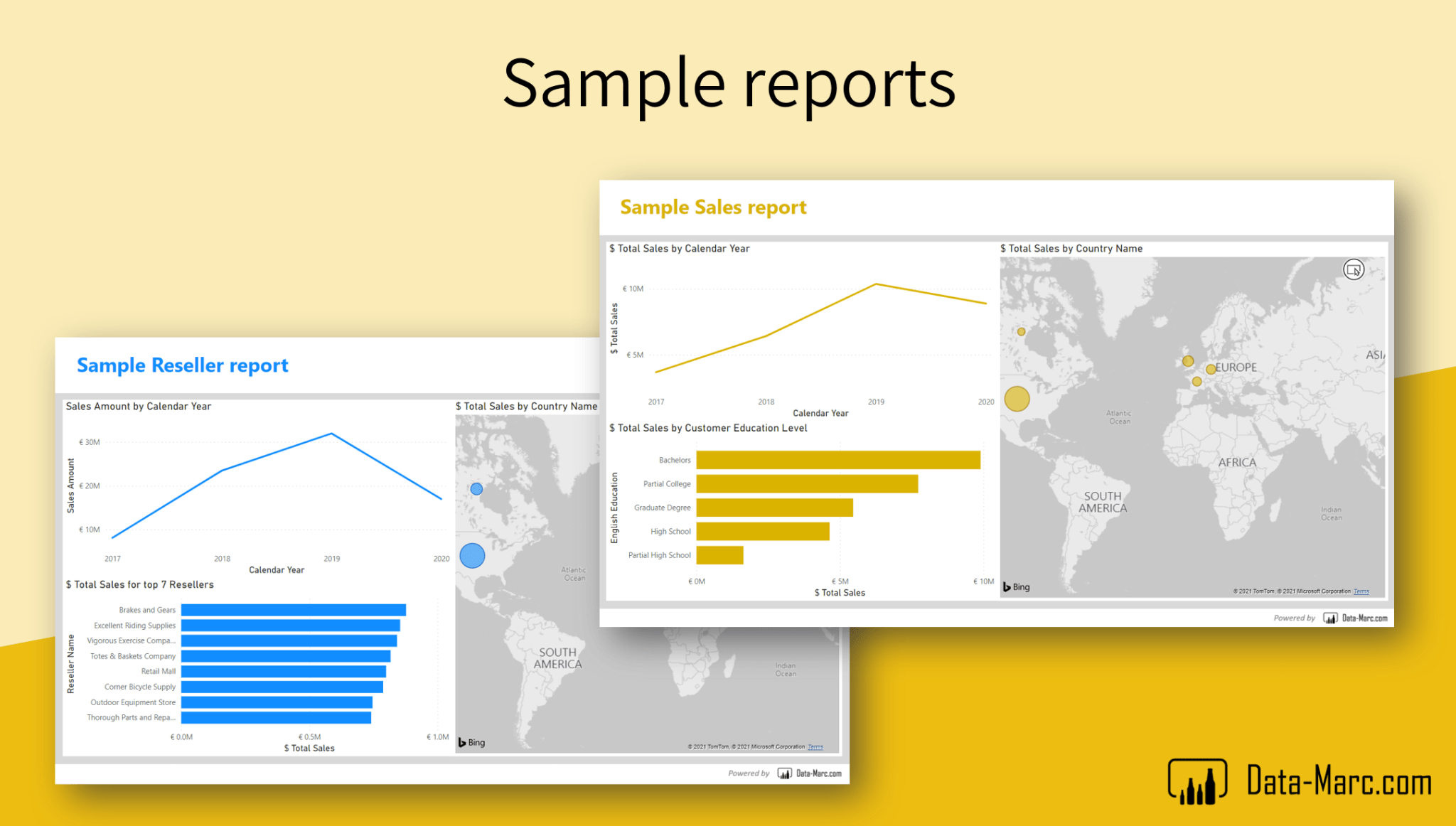Click the Sample Reseller report title
Image resolution: width=1456 pixels, height=826 pixels.
click(182, 365)
